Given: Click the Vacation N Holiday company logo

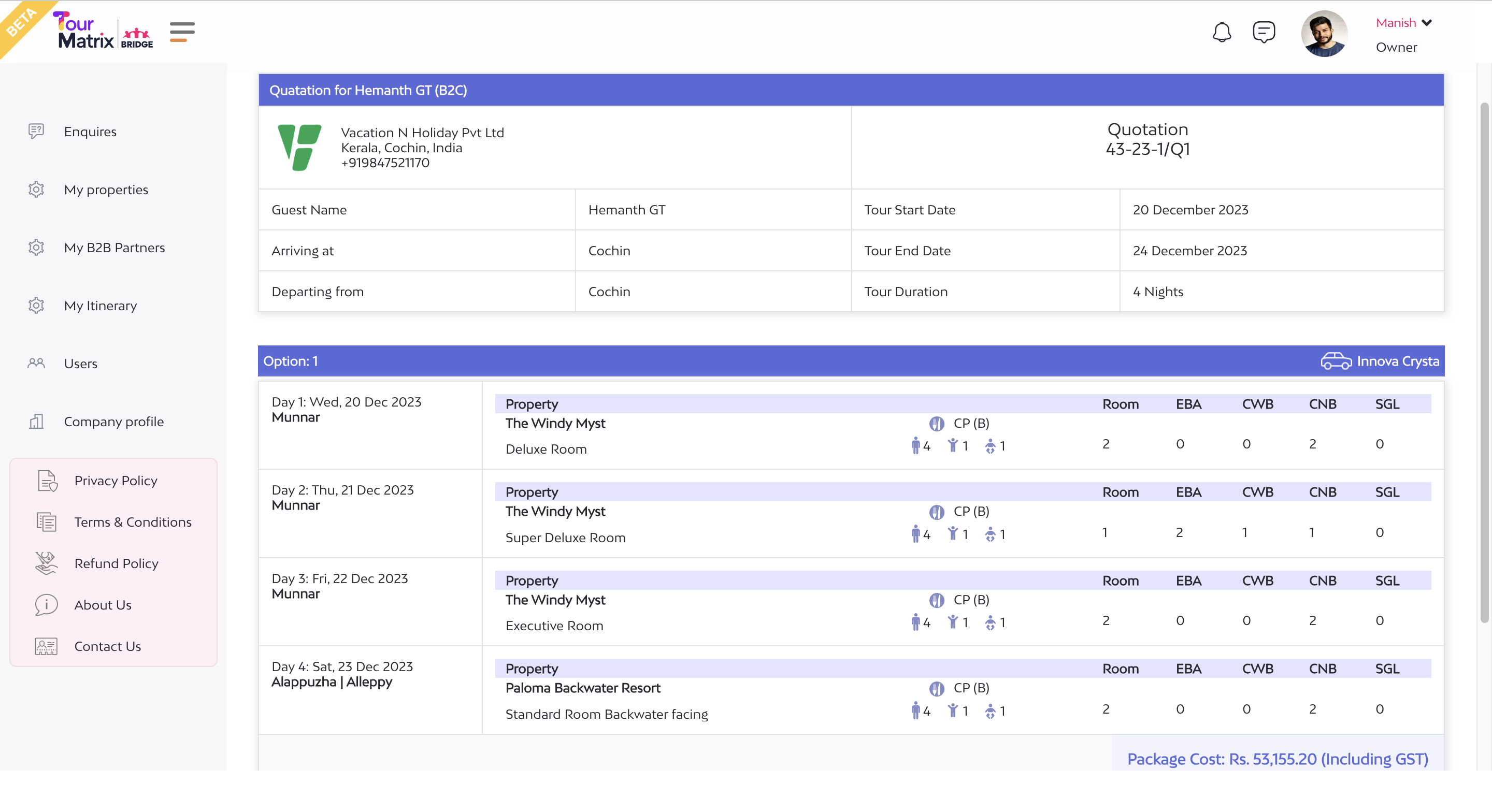Looking at the screenshot, I should point(299,147).
